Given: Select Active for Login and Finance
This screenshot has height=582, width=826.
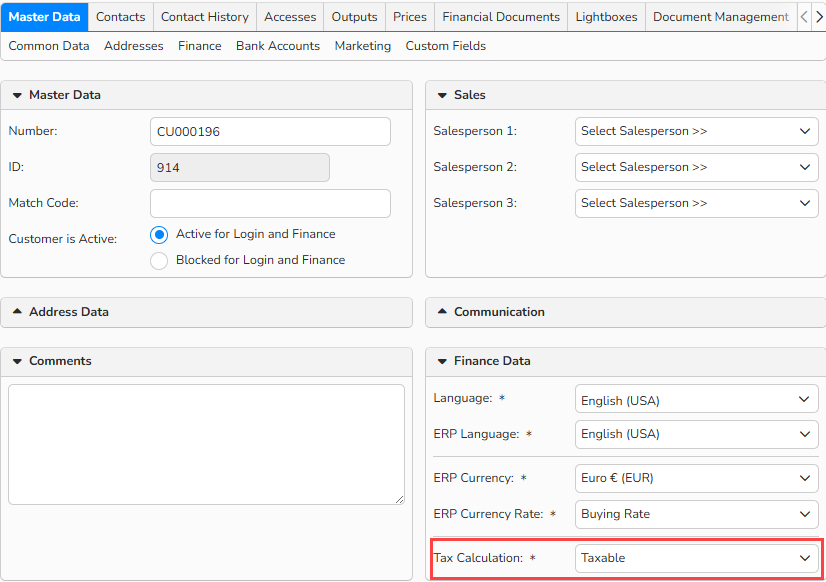Looking at the screenshot, I should pos(159,234).
